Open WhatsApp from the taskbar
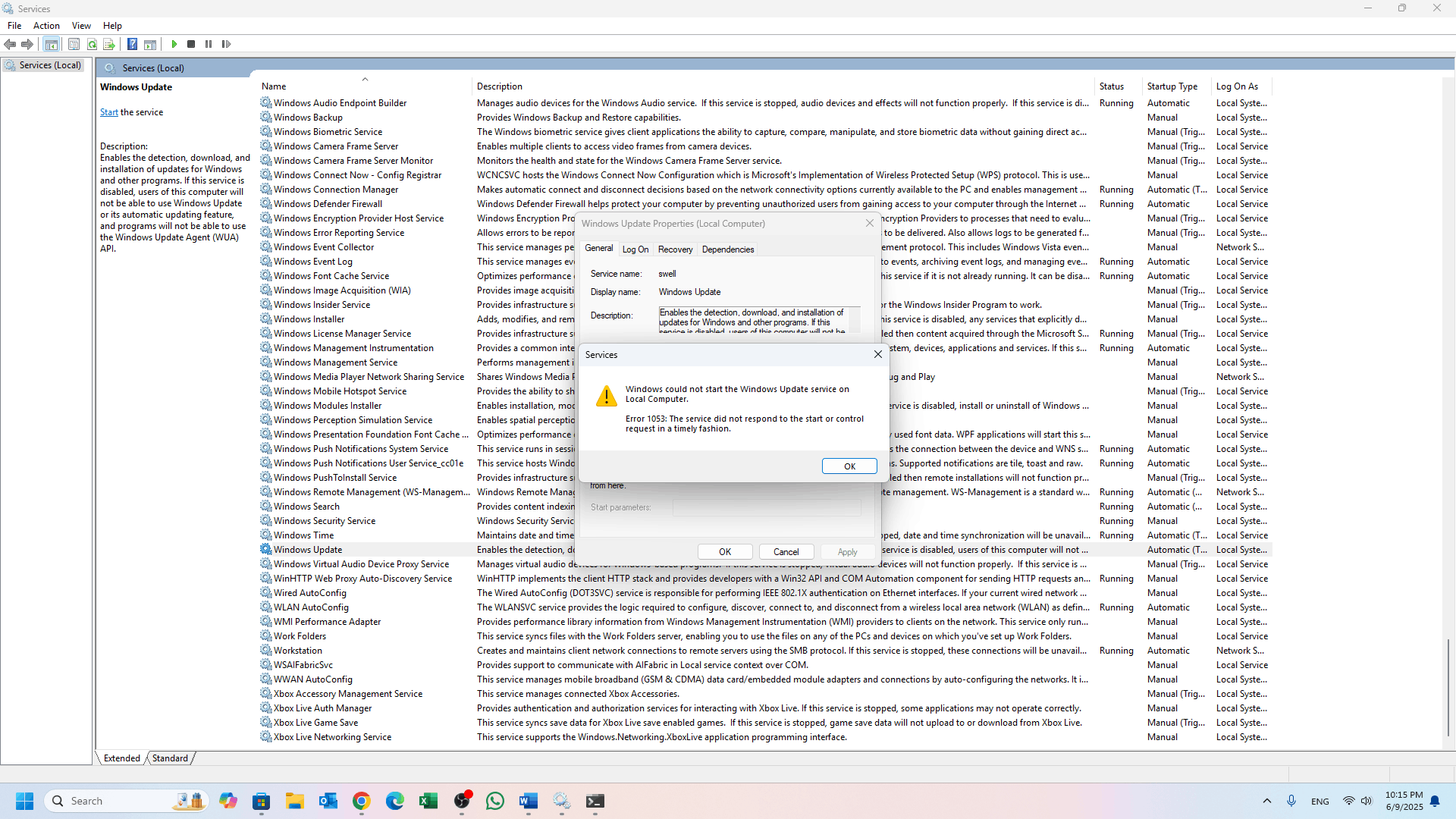1456x819 pixels. click(x=495, y=802)
